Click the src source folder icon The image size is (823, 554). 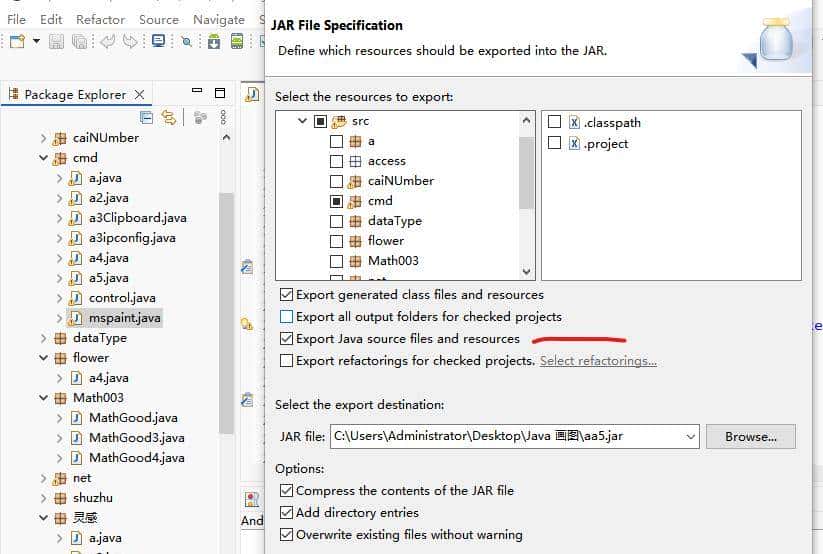pos(339,121)
